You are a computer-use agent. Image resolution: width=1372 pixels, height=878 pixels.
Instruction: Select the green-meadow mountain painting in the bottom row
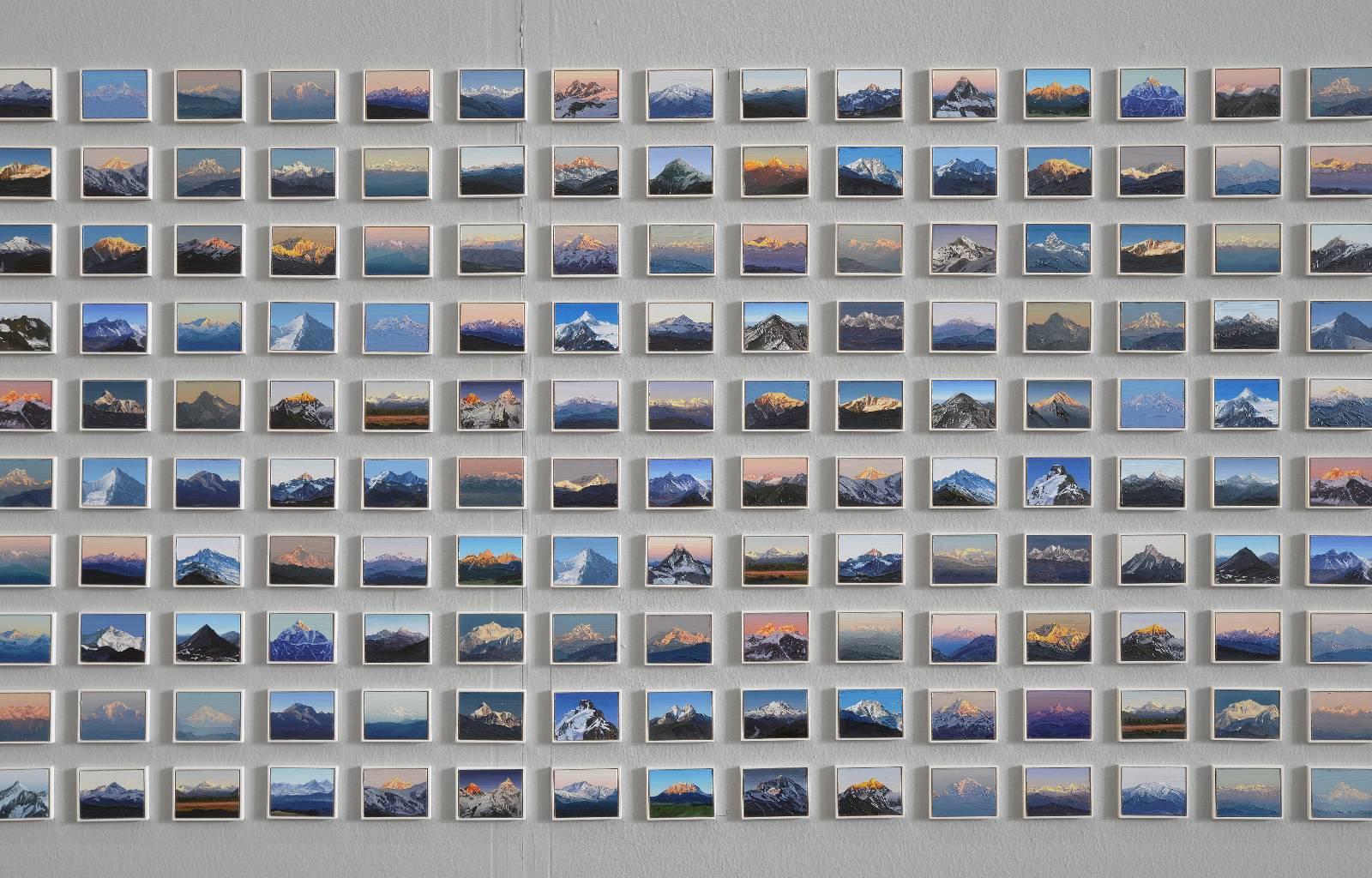coord(681,791)
